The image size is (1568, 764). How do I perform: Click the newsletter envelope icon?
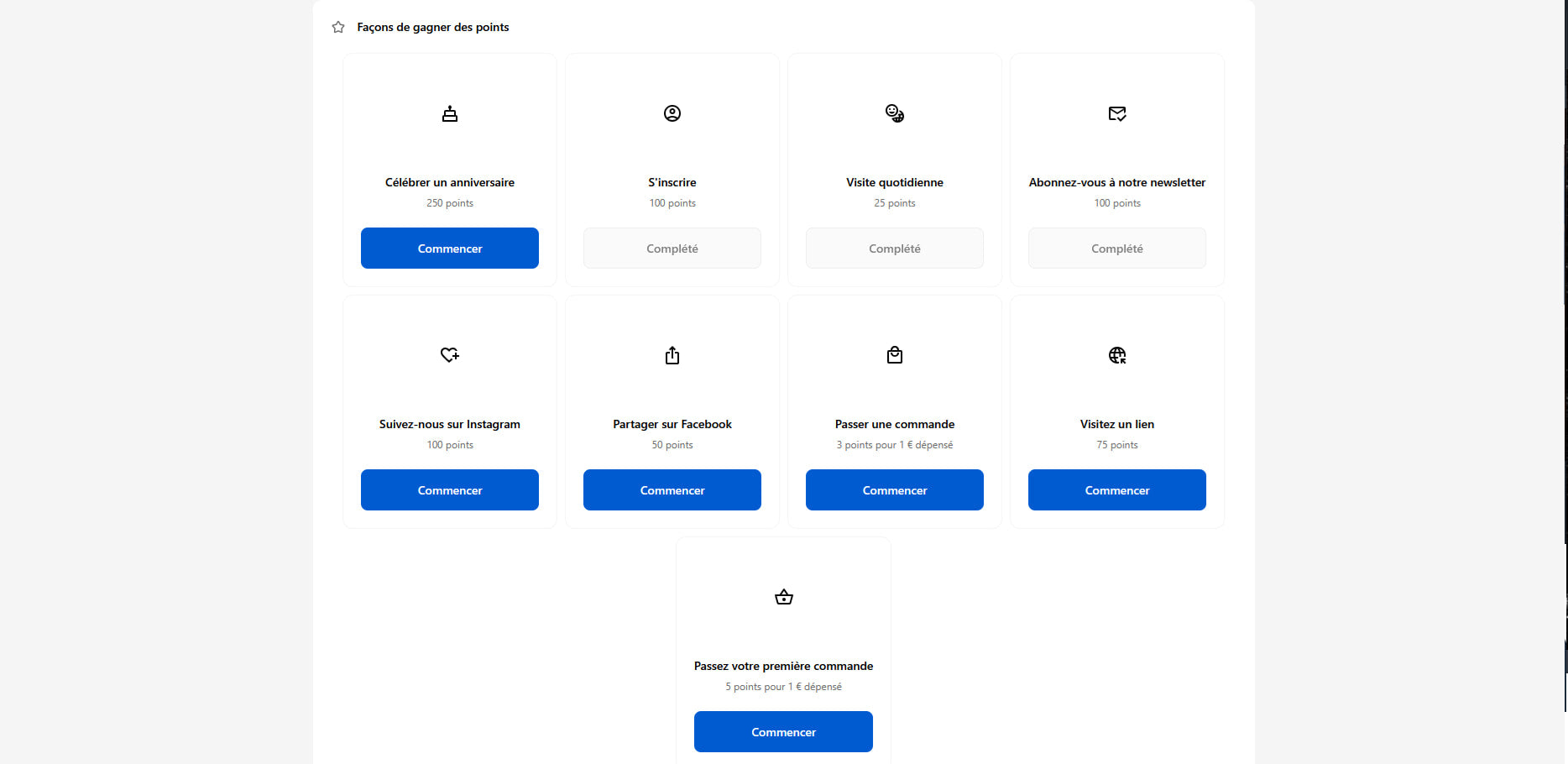click(1117, 113)
